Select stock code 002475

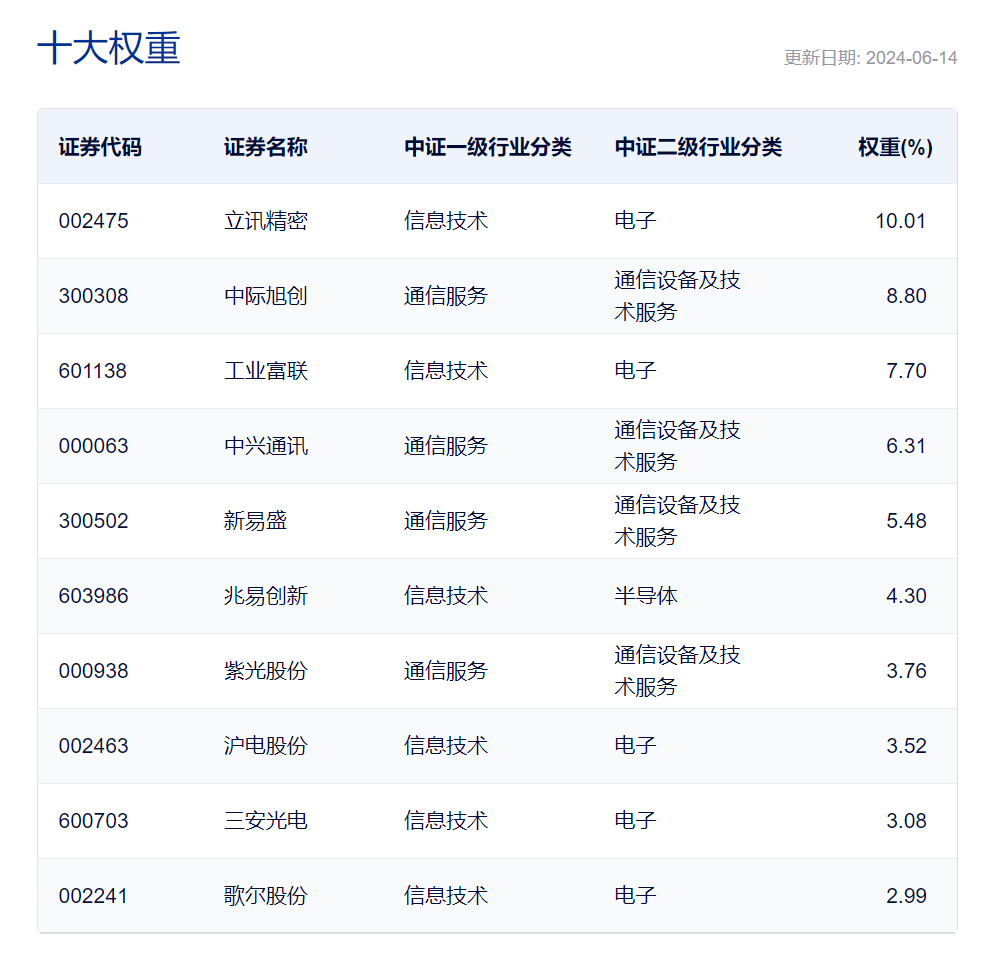point(93,221)
